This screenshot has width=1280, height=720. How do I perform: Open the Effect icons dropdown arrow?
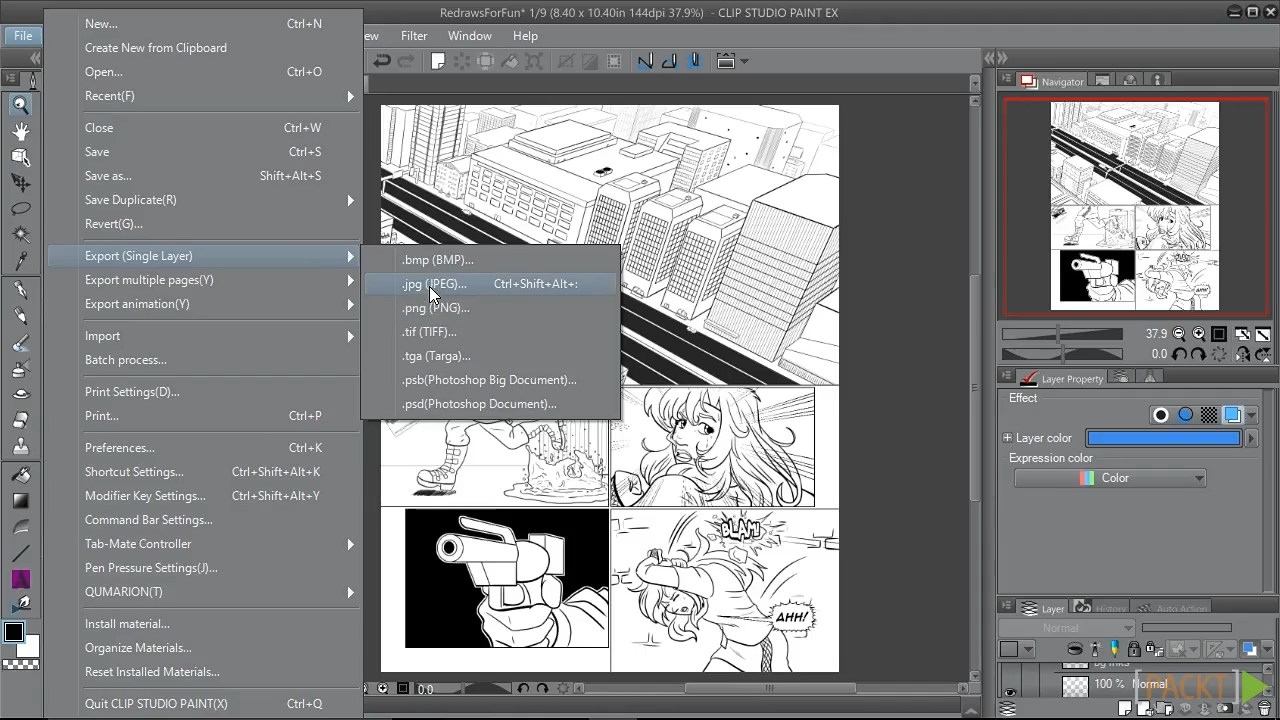(1251, 415)
